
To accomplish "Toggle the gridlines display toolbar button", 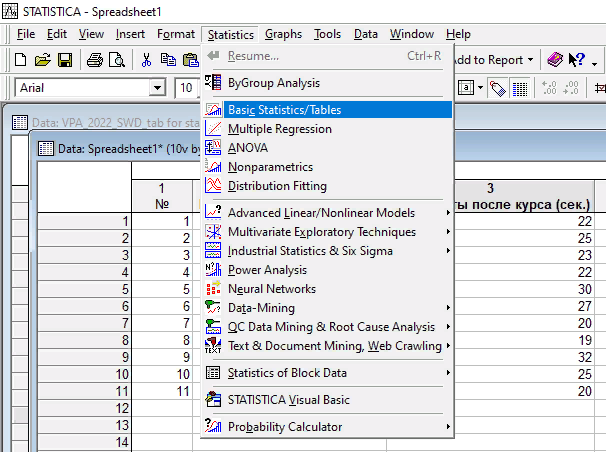I will pos(520,88).
